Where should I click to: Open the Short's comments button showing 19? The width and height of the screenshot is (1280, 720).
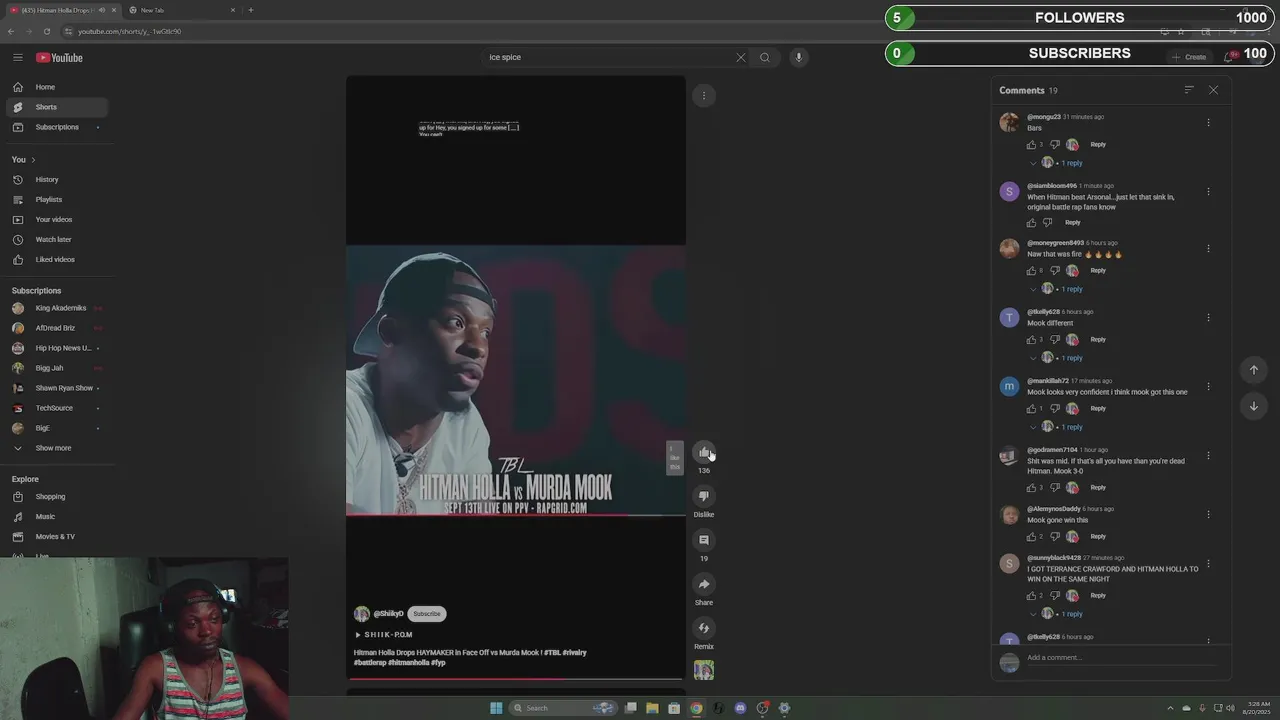(704, 540)
